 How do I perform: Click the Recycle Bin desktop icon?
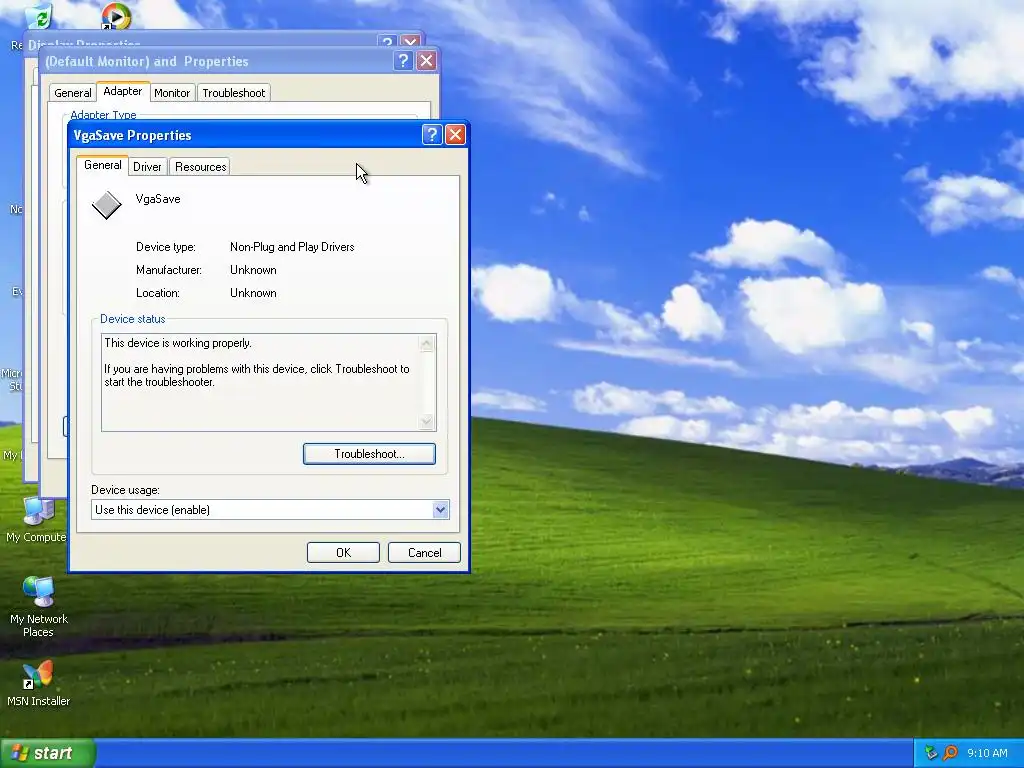(x=39, y=16)
